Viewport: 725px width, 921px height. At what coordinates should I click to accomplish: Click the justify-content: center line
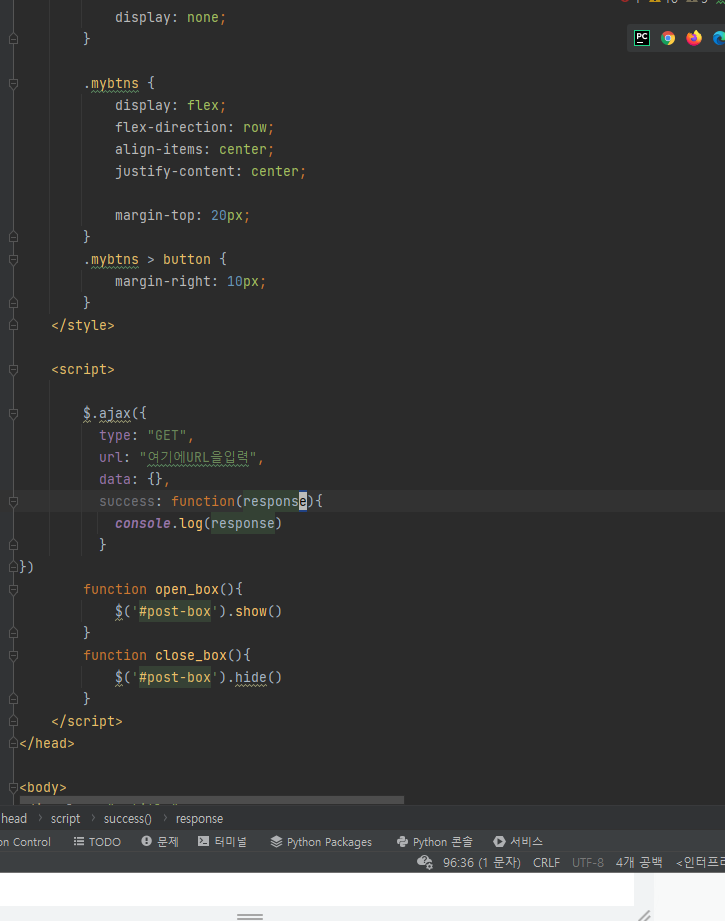coord(210,172)
